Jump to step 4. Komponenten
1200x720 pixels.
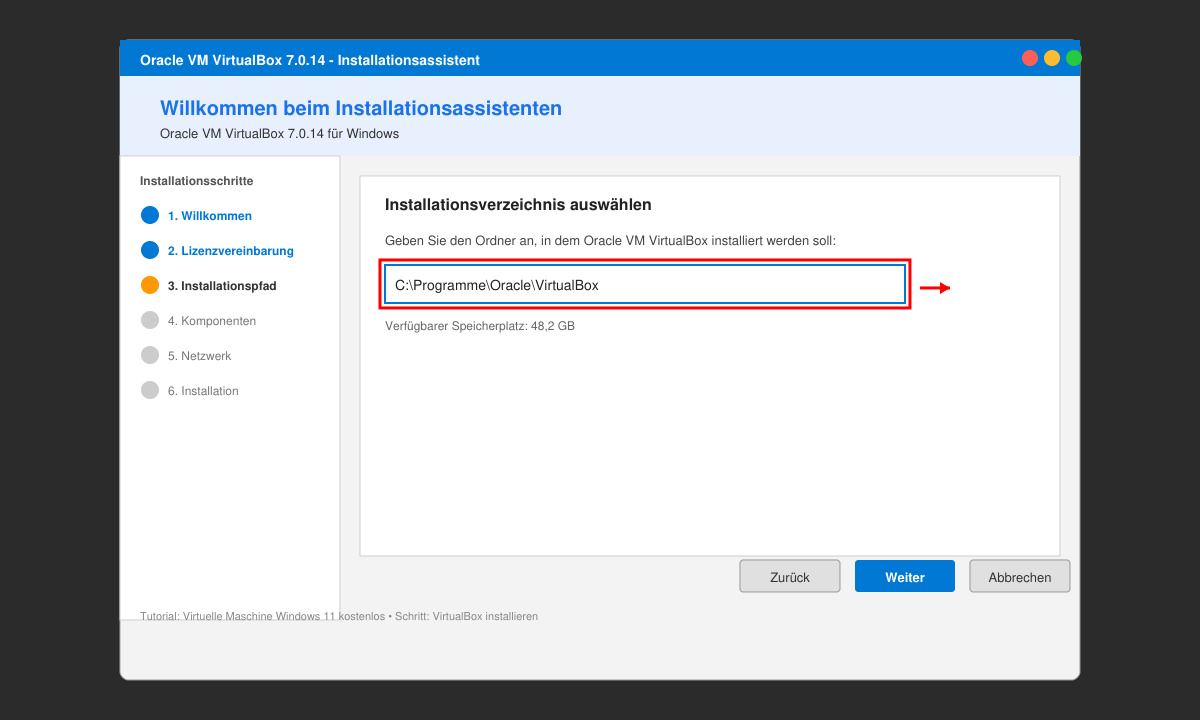tap(212, 321)
